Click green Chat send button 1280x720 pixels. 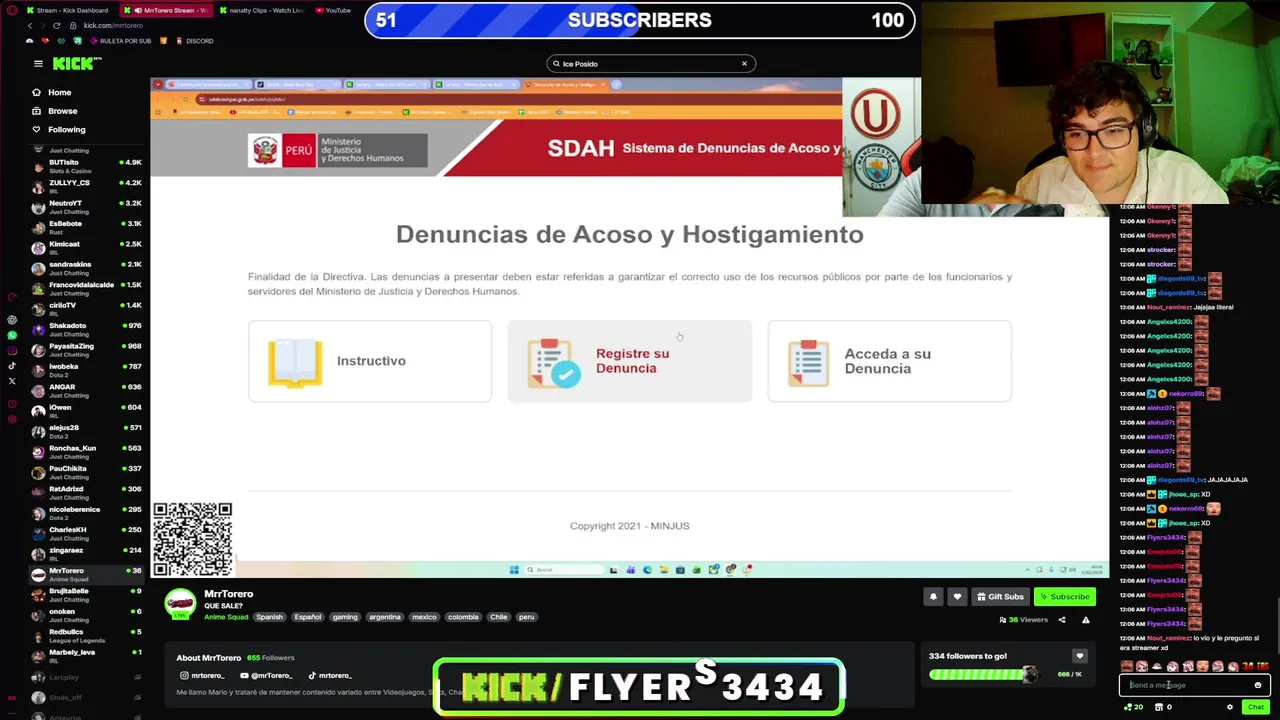click(1255, 707)
